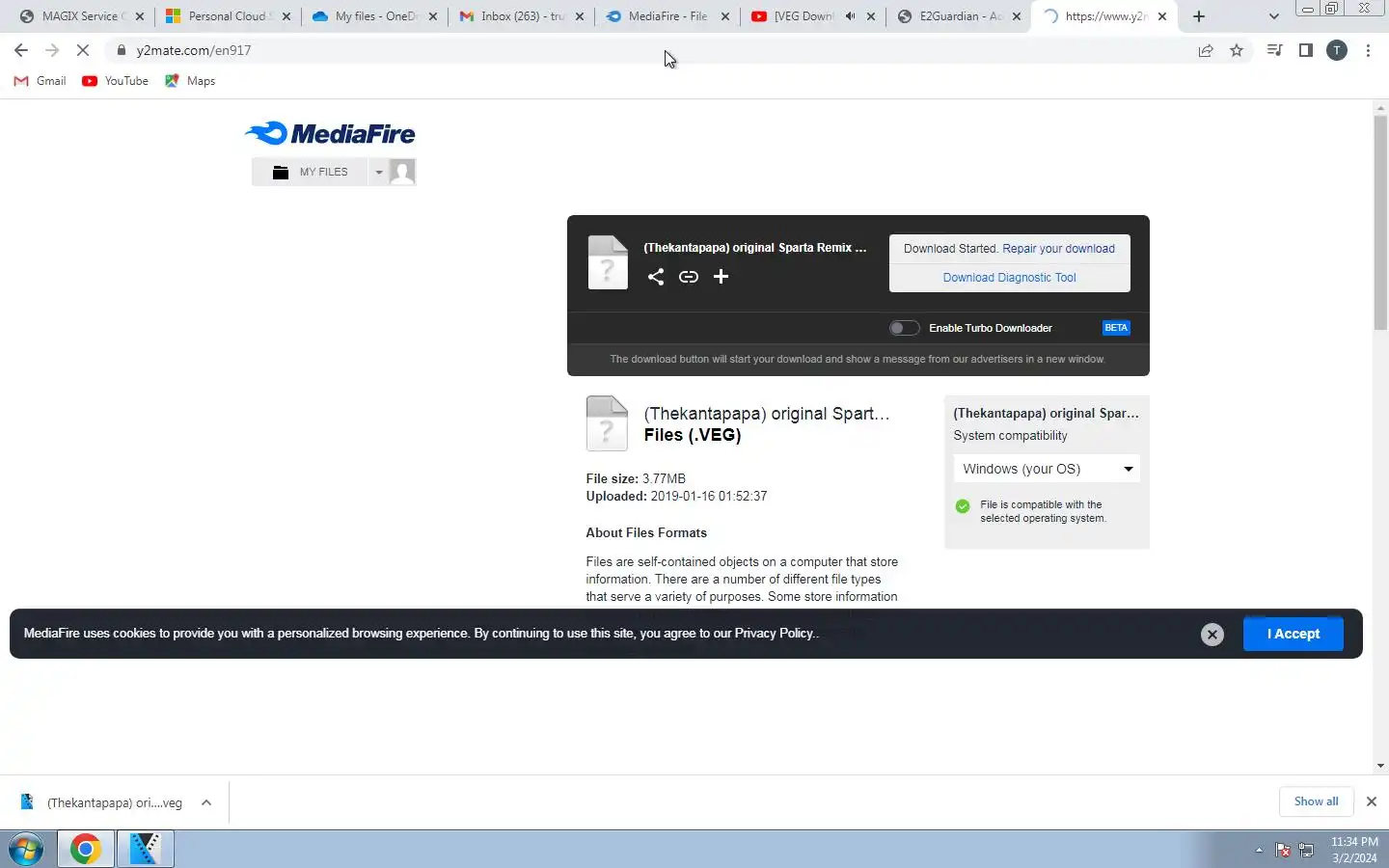Bookmark this page with the star

point(1237,50)
